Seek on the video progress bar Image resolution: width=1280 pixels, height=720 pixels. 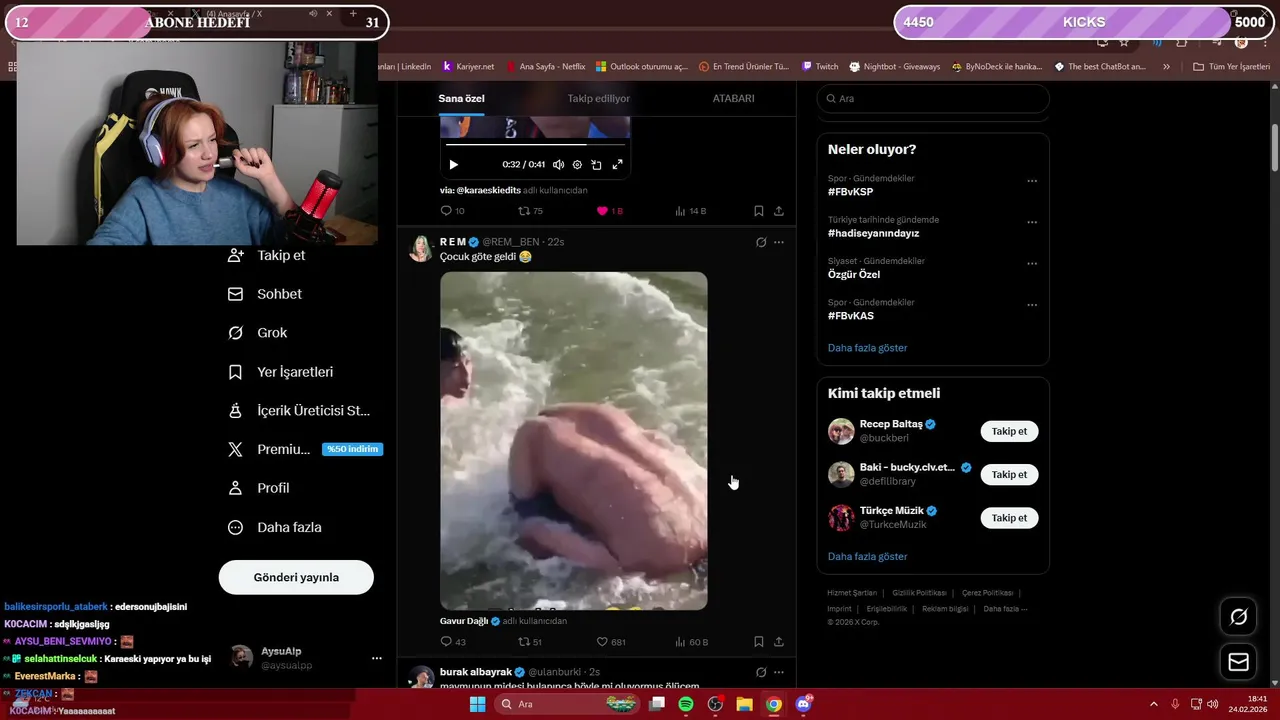tap(535, 144)
